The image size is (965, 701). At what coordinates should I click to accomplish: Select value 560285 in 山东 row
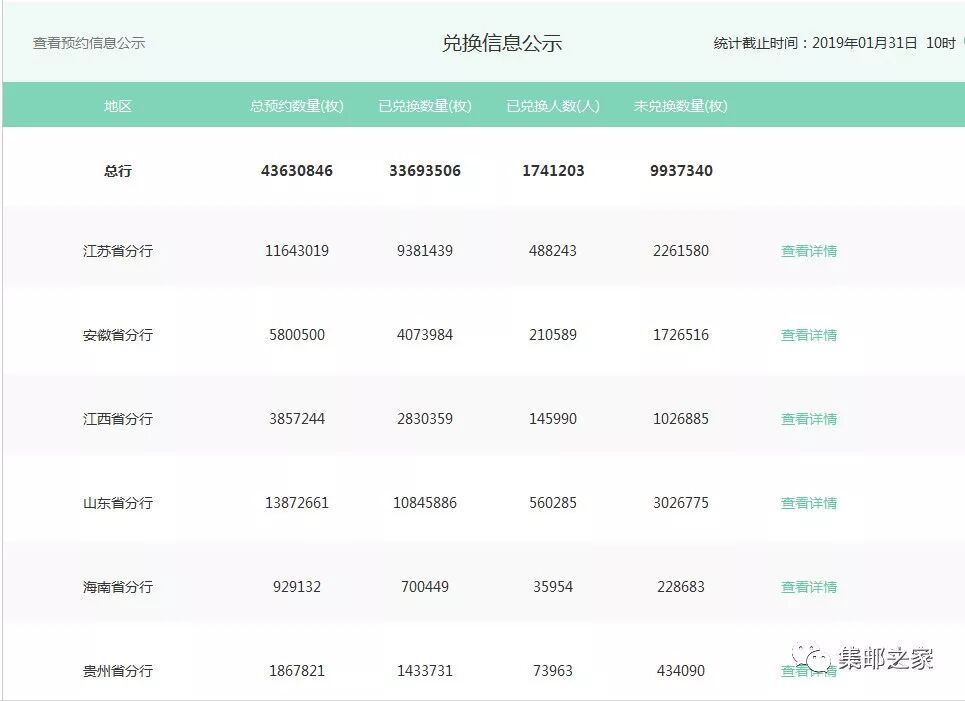[x=553, y=503]
